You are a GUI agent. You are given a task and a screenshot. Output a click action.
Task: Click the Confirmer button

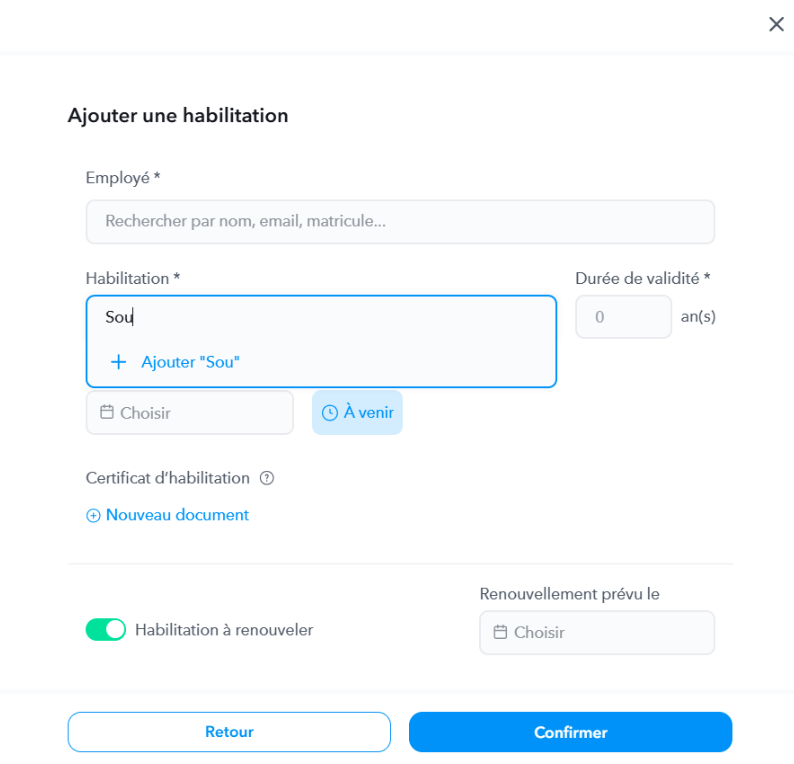click(571, 732)
